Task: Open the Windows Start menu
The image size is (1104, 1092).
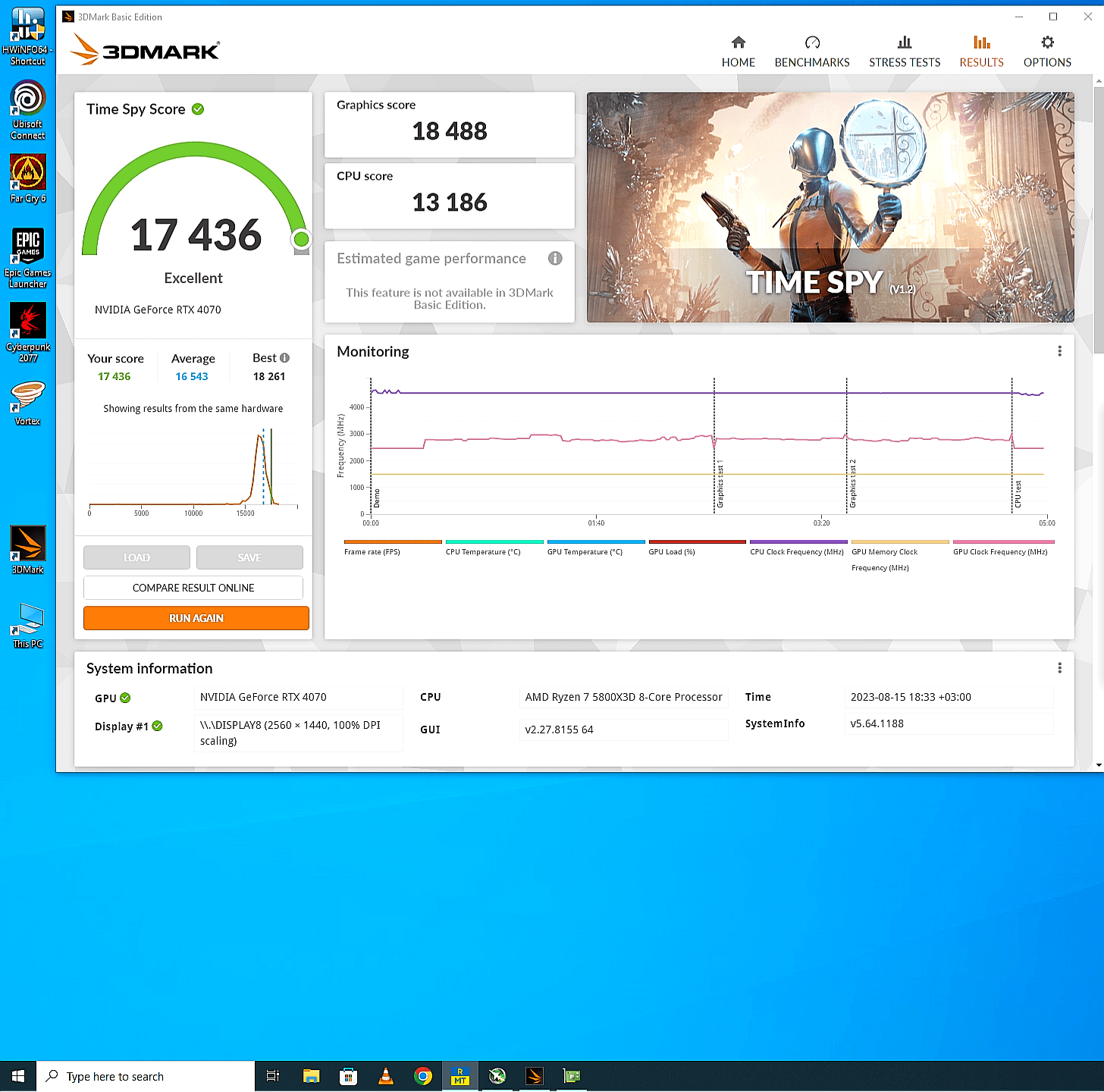Action: tap(18, 1076)
